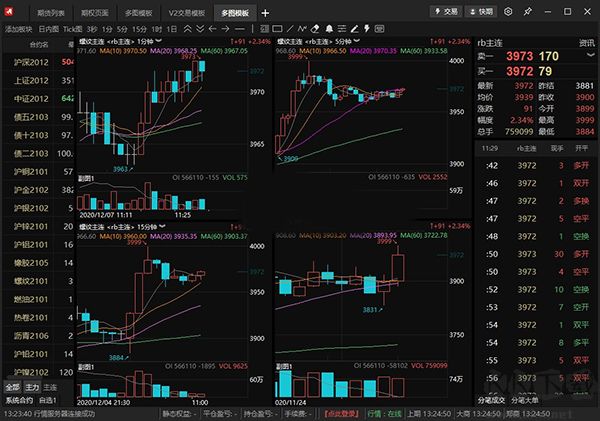The image size is (600, 421).
Task: Select the active 多图模板 tab
Action: coord(235,13)
